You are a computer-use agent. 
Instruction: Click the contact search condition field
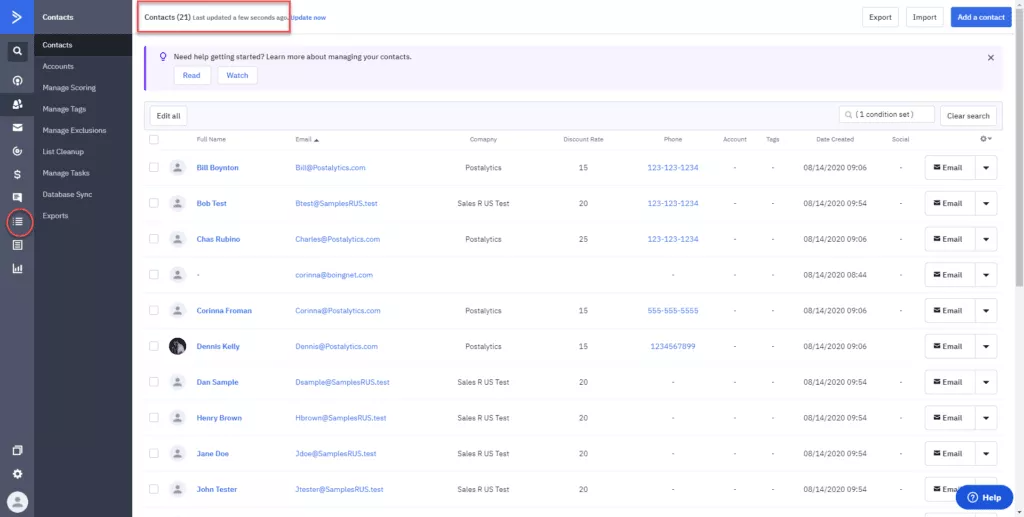(x=886, y=114)
